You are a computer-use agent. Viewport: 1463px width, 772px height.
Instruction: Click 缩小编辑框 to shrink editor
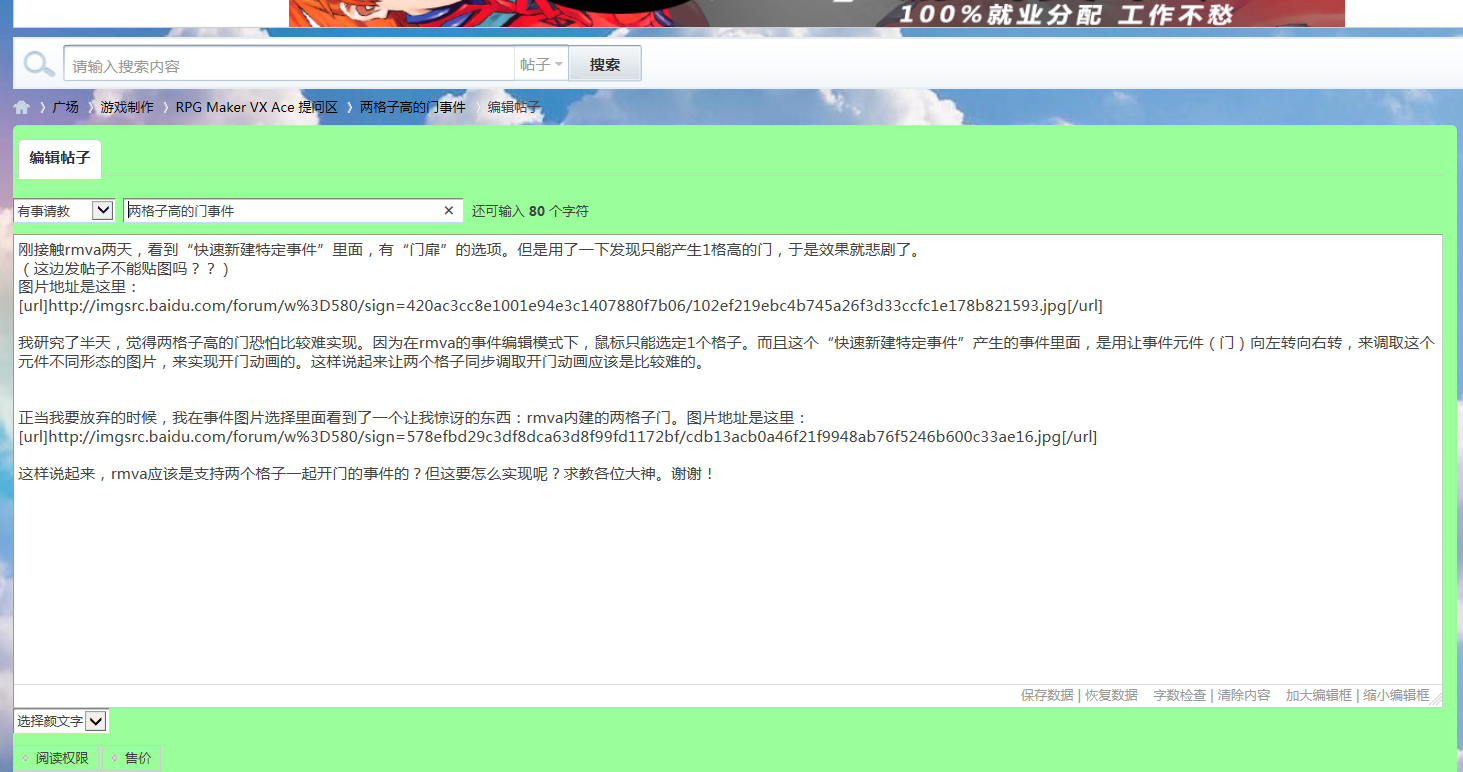pos(1396,695)
